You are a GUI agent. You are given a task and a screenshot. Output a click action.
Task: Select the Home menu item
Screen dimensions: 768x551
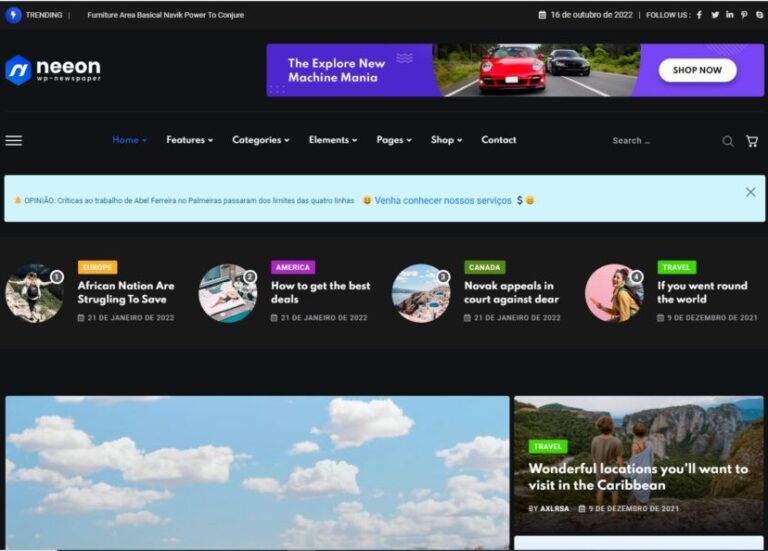coord(129,140)
